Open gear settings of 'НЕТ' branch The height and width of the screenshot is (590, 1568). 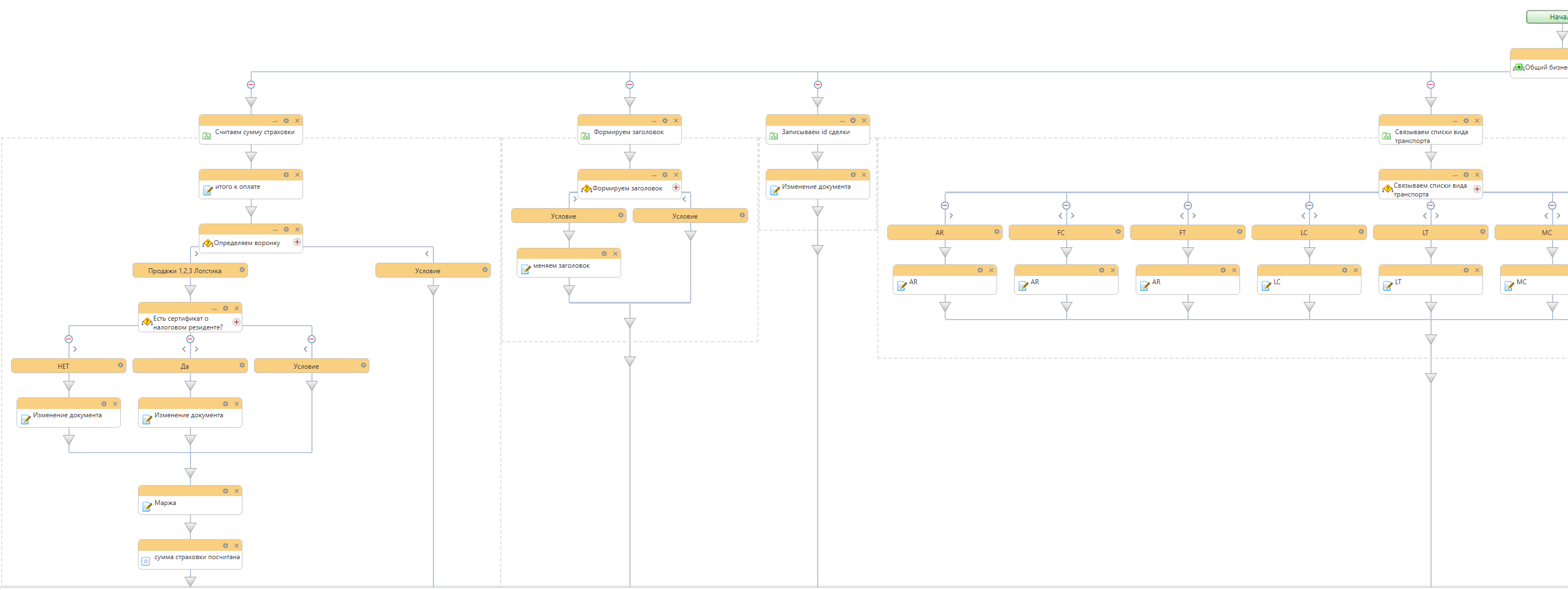[120, 365]
